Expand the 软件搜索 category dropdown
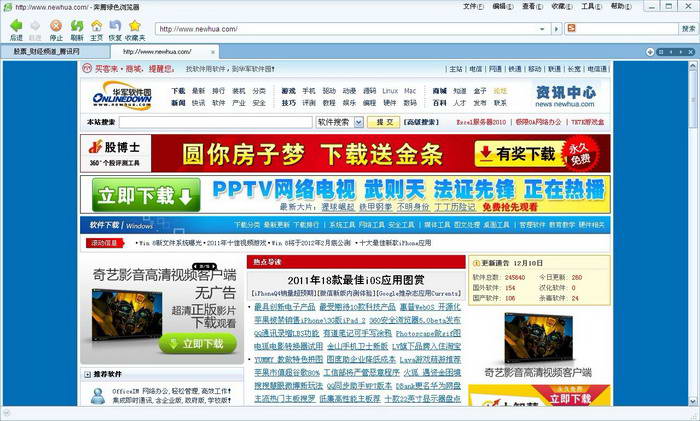Image resolution: width=700 pixels, height=421 pixels. pyautogui.click(x=358, y=122)
